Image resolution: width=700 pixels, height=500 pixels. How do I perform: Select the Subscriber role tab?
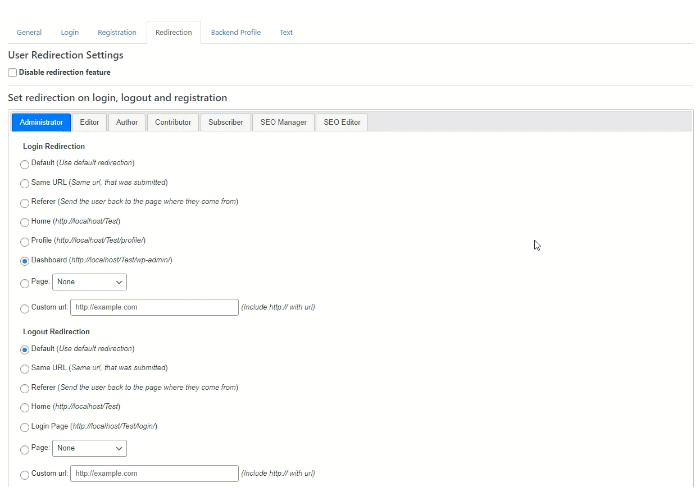[x=225, y=122]
